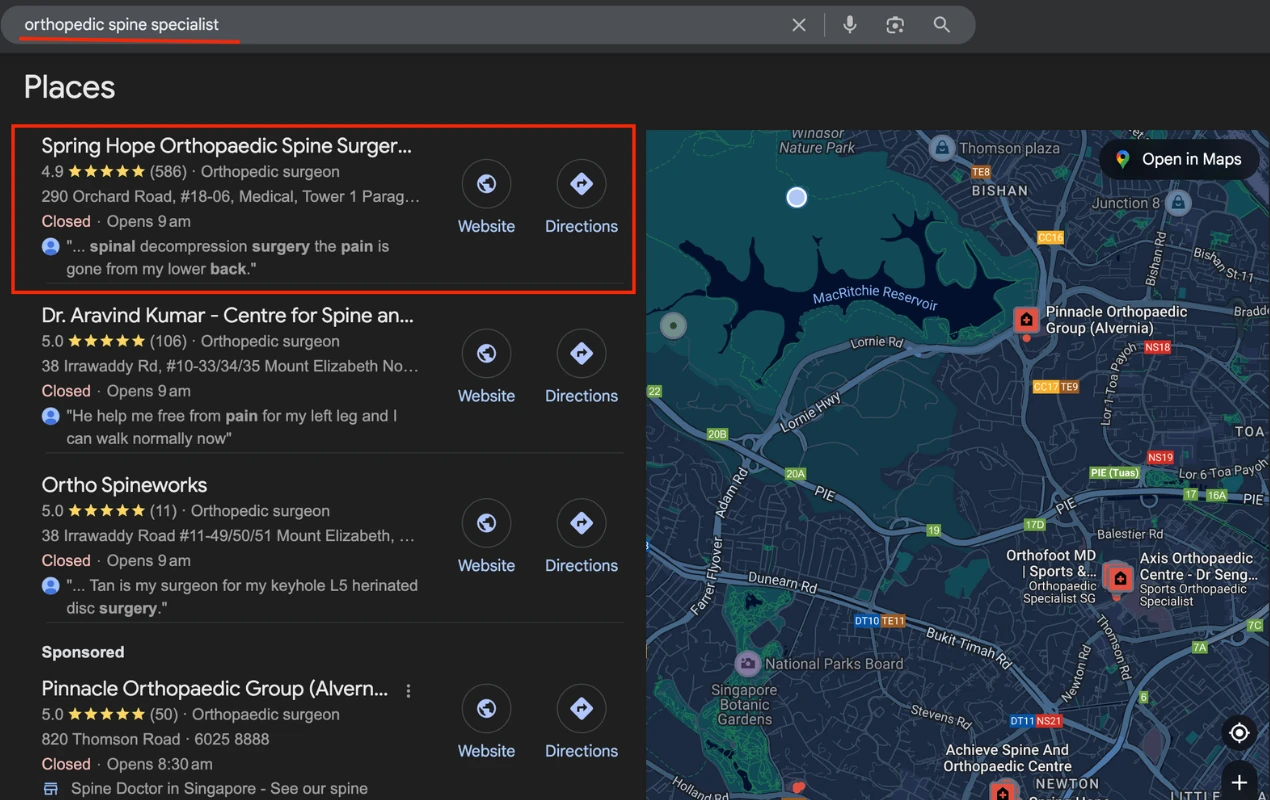The height and width of the screenshot is (800, 1270).
Task: Open Google Lens image search icon
Action: [x=895, y=25]
